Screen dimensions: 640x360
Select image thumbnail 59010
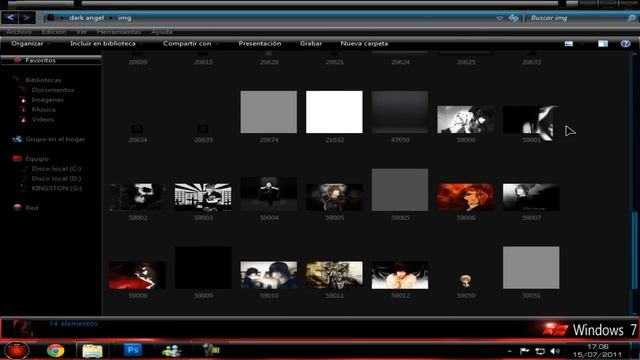click(x=269, y=275)
